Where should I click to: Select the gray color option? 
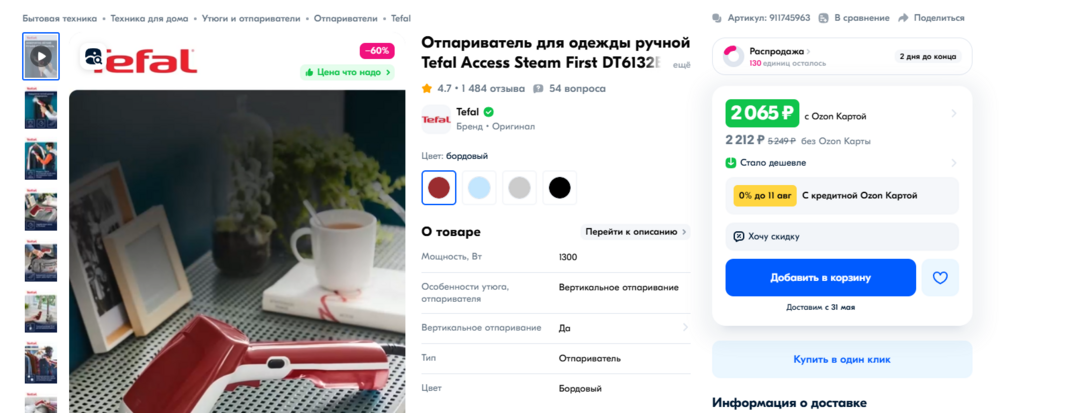pyautogui.click(x=519, y=188)
